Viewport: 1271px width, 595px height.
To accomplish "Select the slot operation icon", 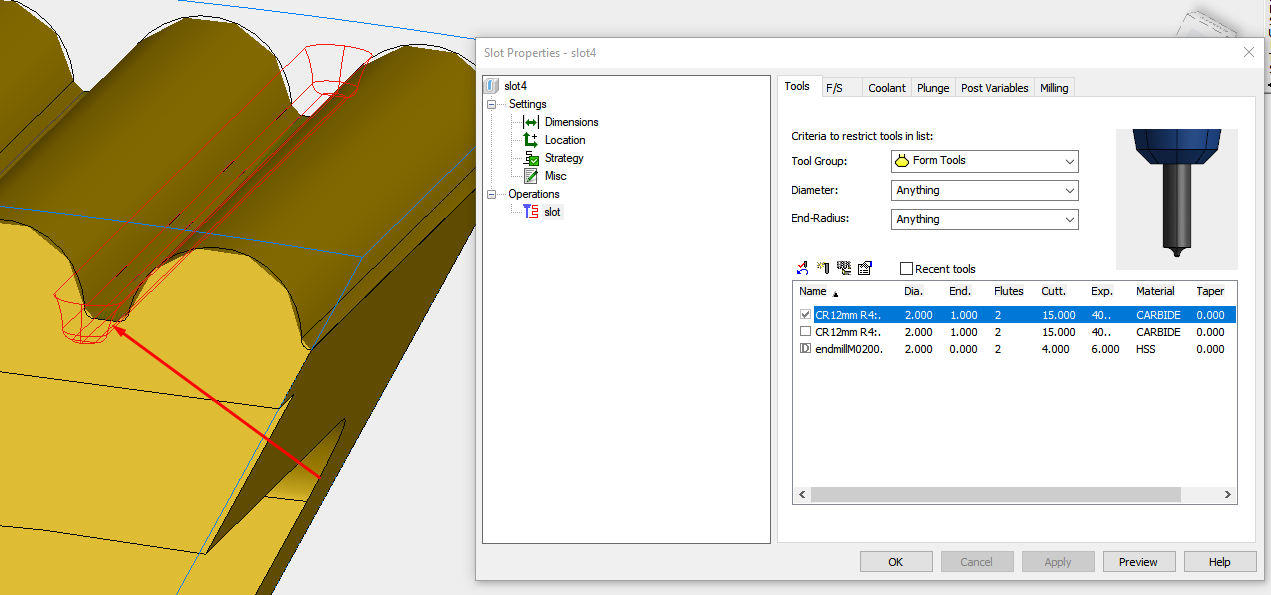I will [533, 211].
